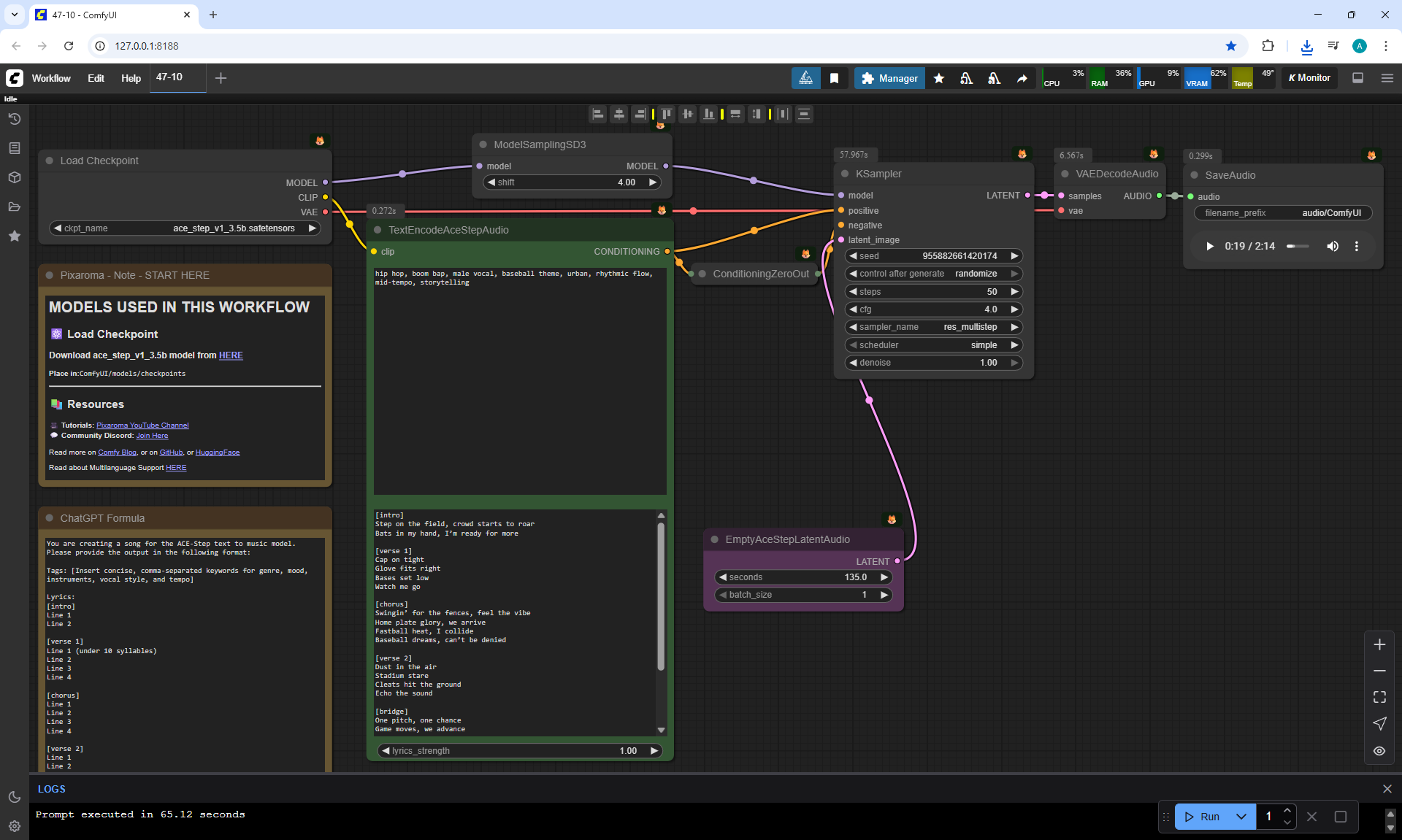Screen dimensions: 1402x840
Task: Open the Help menu
Action: (x=131, y=78)
